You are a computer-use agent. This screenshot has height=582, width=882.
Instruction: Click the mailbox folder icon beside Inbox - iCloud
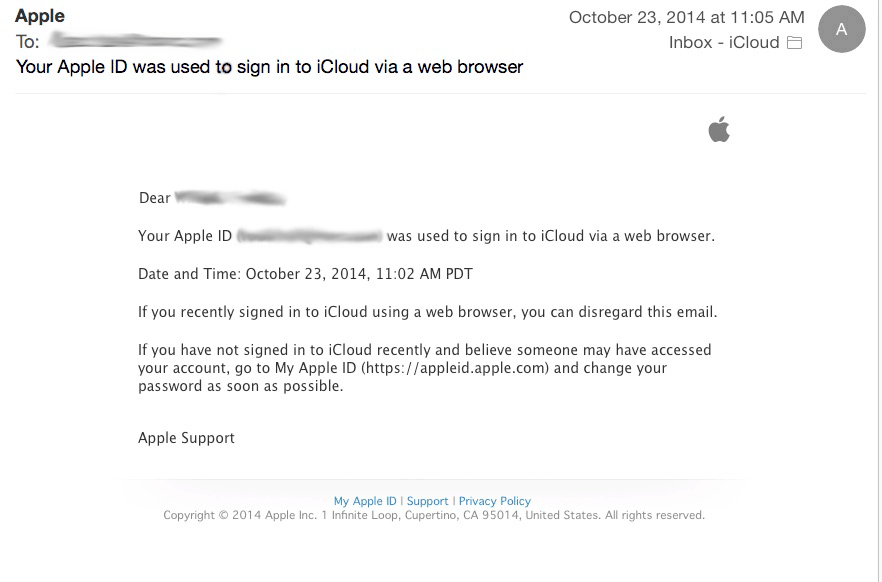pos(795,43)
